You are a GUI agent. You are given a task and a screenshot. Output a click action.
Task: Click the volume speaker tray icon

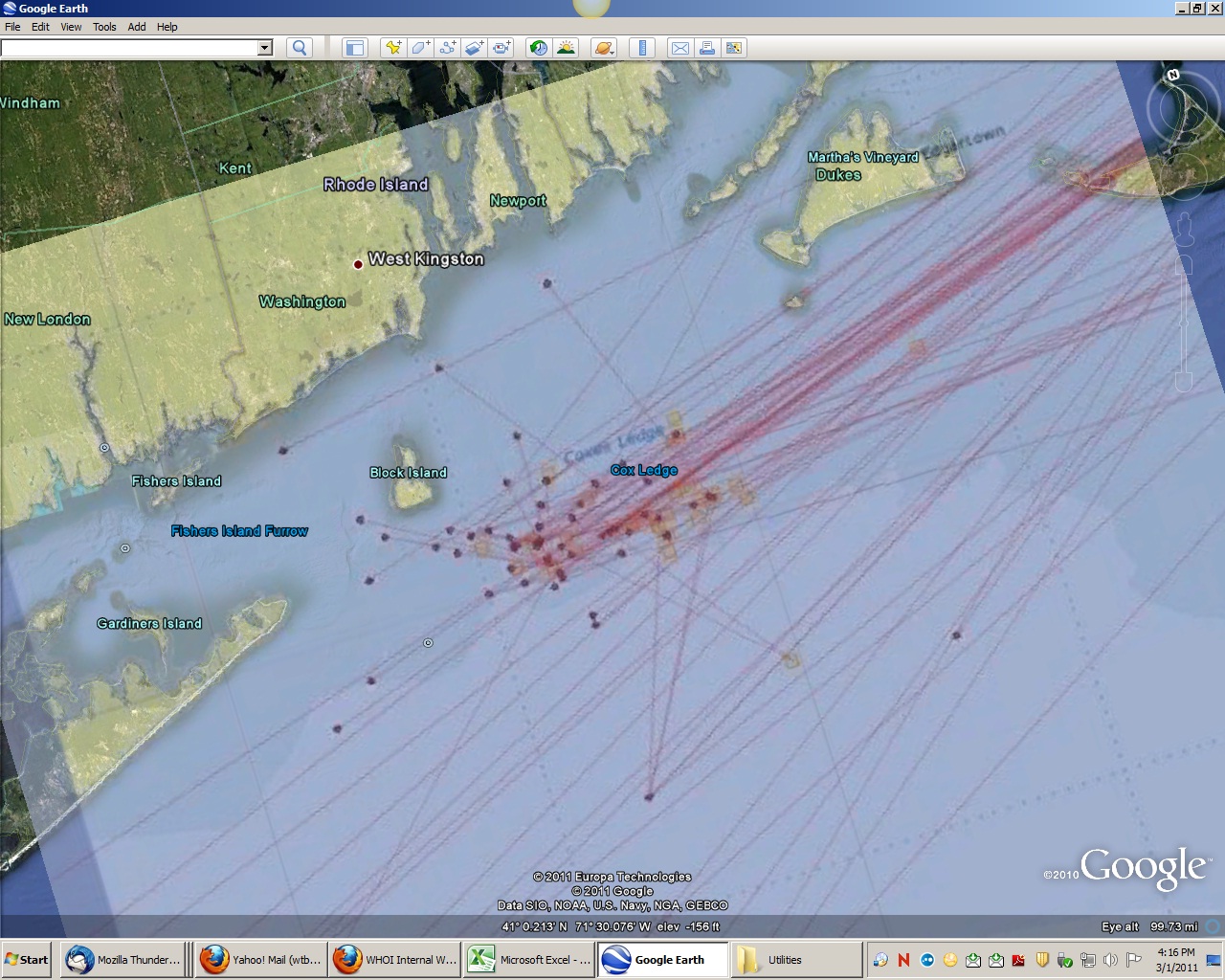point(1111,960)
